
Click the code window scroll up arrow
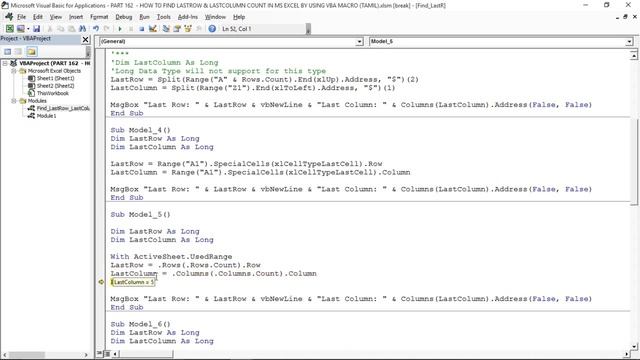point(633,55)
